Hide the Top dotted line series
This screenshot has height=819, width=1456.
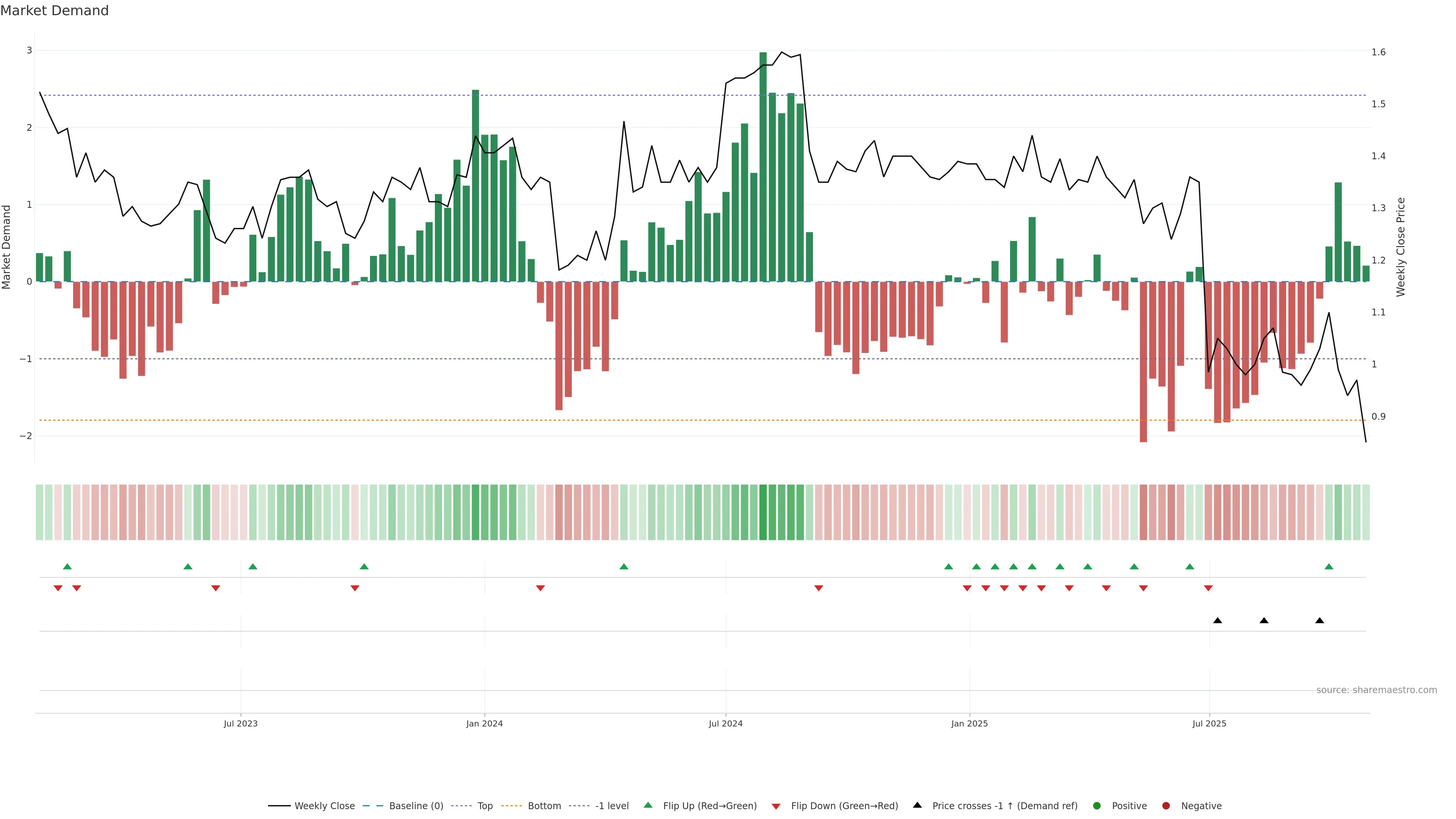pos(485,806)
